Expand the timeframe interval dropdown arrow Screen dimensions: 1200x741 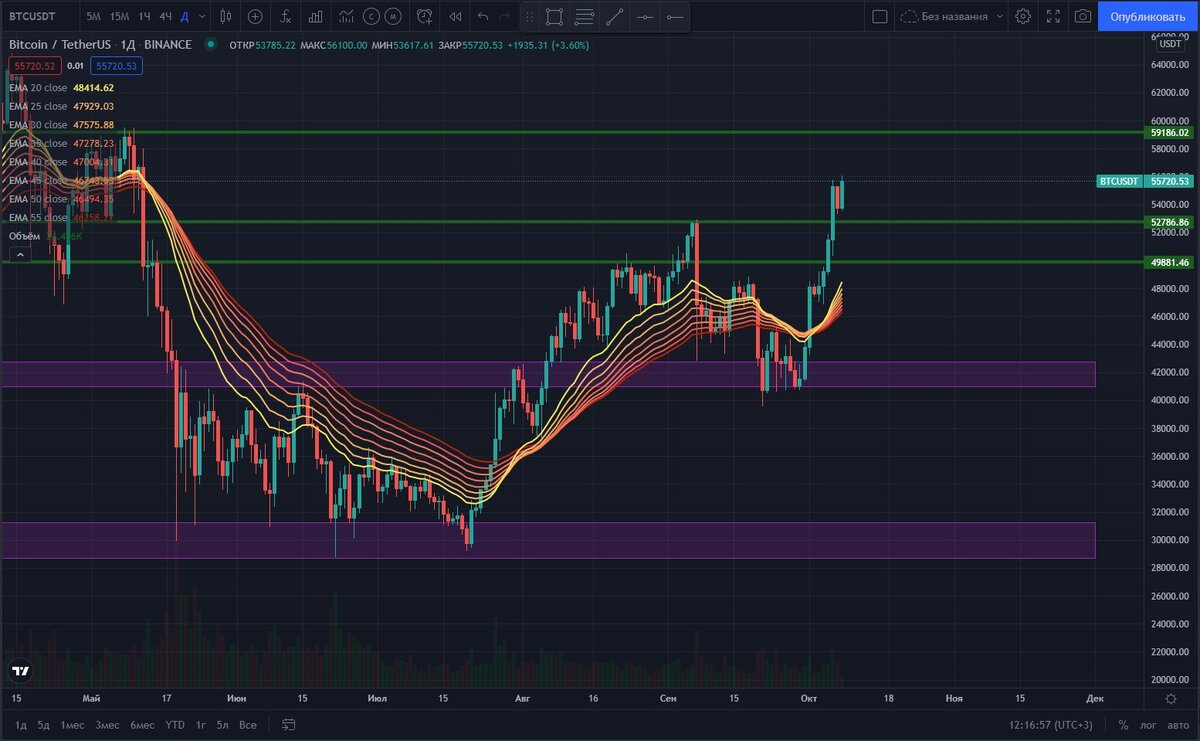[x=203, y=16]
